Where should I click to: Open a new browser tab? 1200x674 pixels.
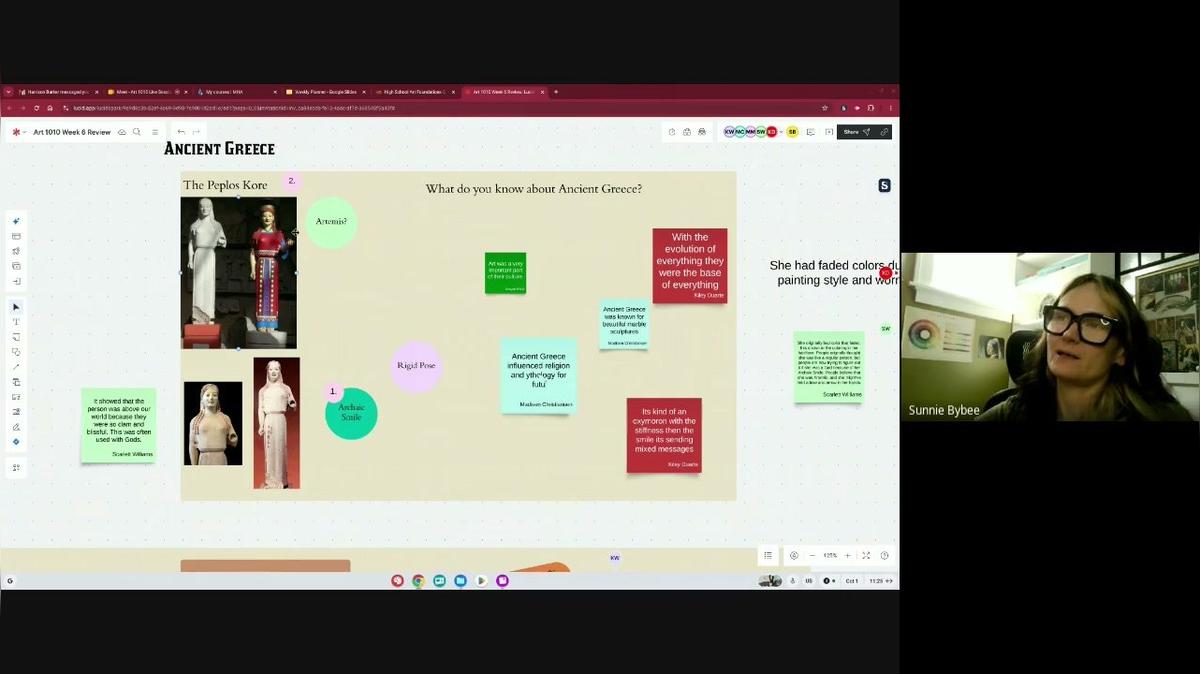(x=556, y=92)
